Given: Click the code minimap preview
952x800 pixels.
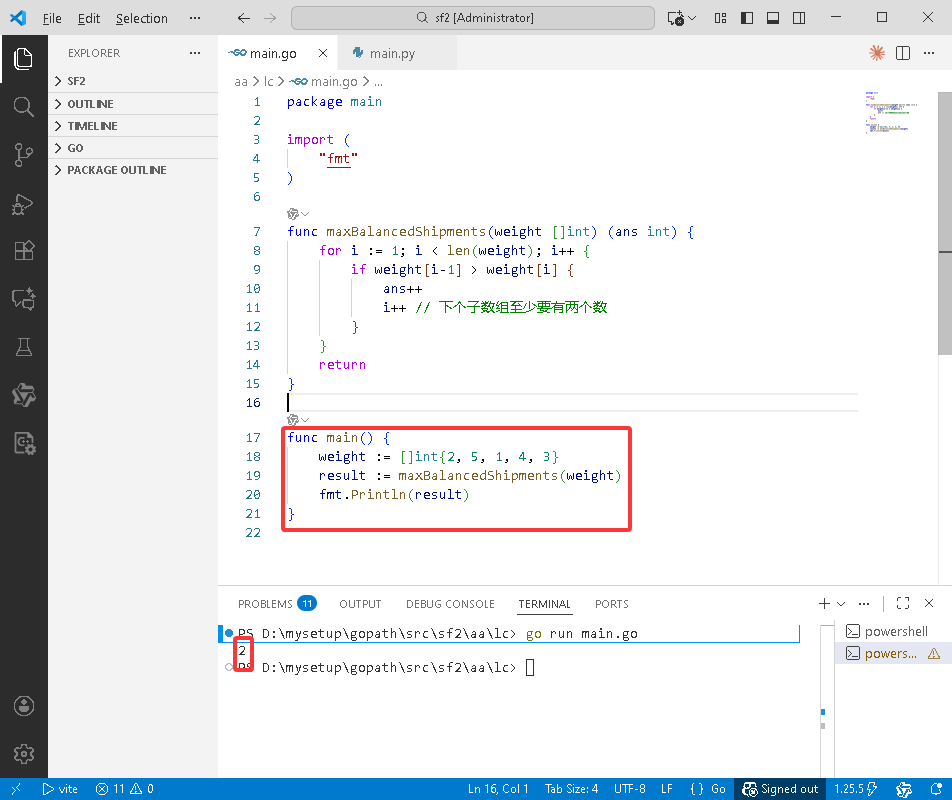Looking at the screenshot, I should click(x=891, y=112).
